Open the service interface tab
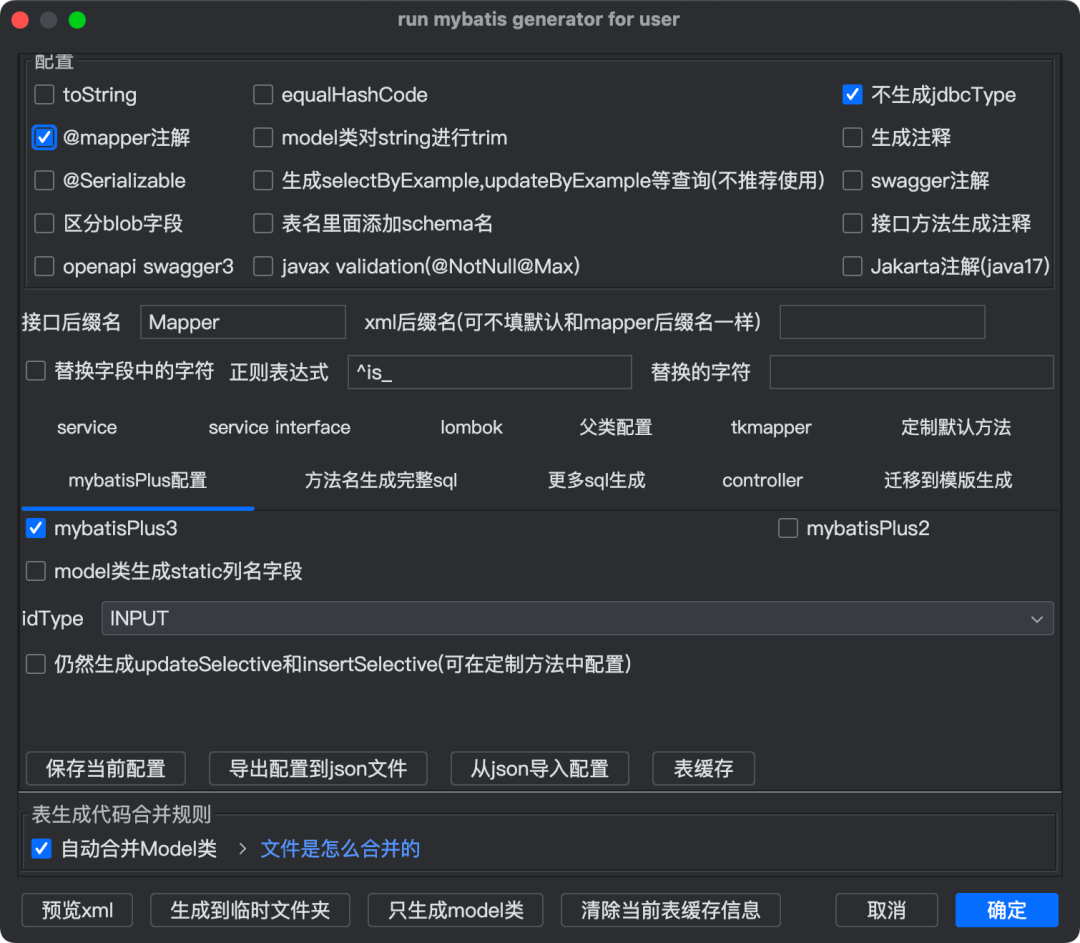This screenshot has height=943, width=1080. [279, 427]
